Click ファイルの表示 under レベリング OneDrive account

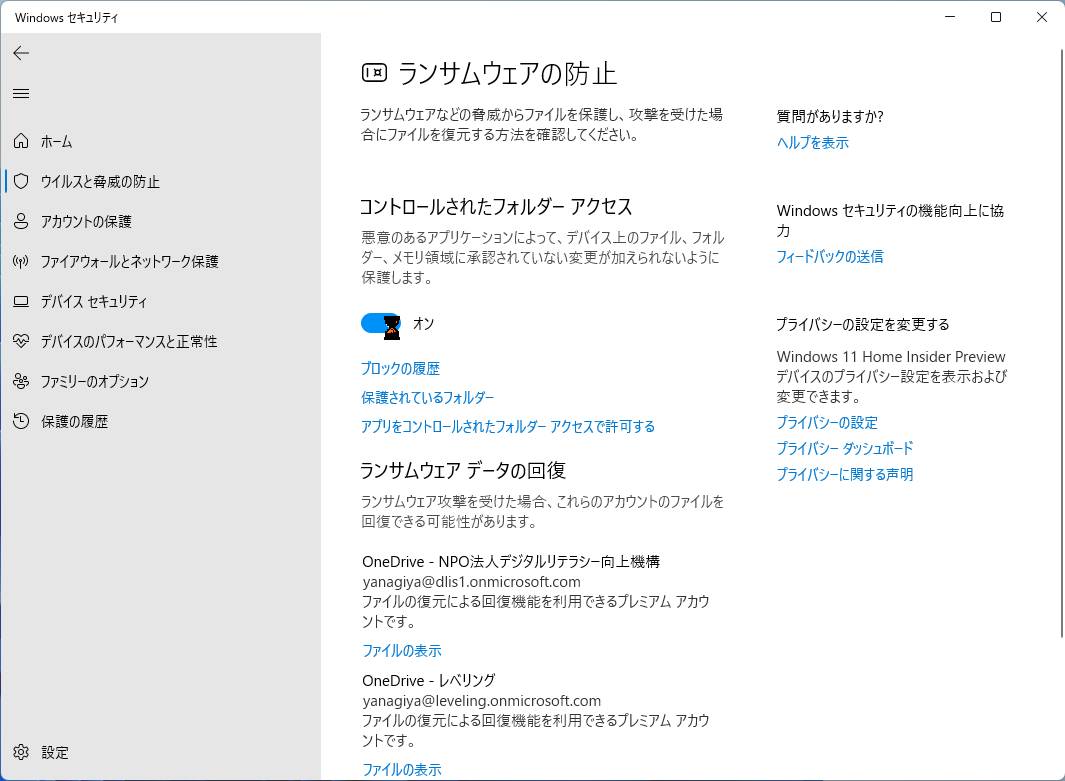401,769
